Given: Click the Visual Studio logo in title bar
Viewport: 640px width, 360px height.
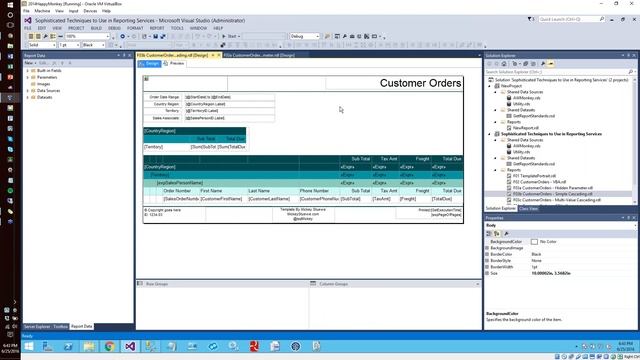Looking at the screenshot, I should tap(28, 20).
